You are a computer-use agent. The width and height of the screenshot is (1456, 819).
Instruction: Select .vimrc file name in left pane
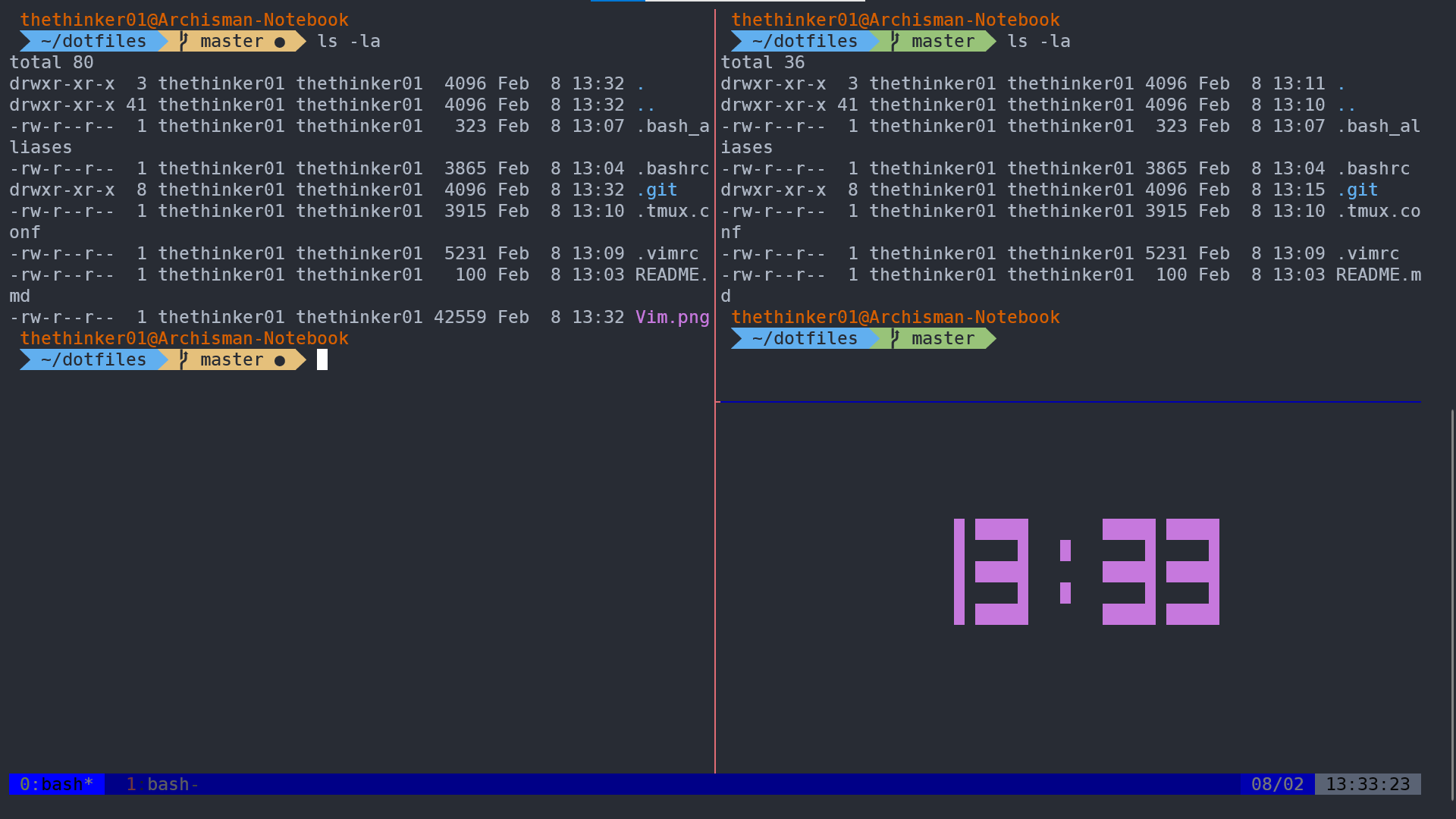point(667,253)
